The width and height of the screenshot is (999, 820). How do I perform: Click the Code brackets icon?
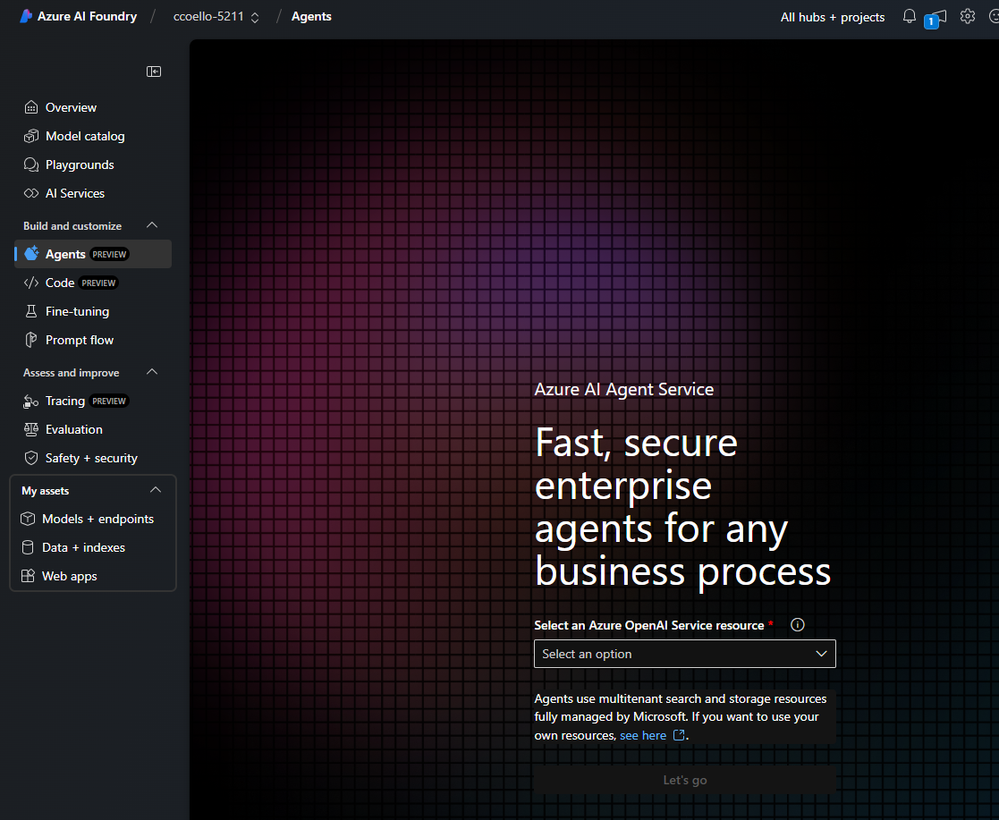tap(31, 282)
